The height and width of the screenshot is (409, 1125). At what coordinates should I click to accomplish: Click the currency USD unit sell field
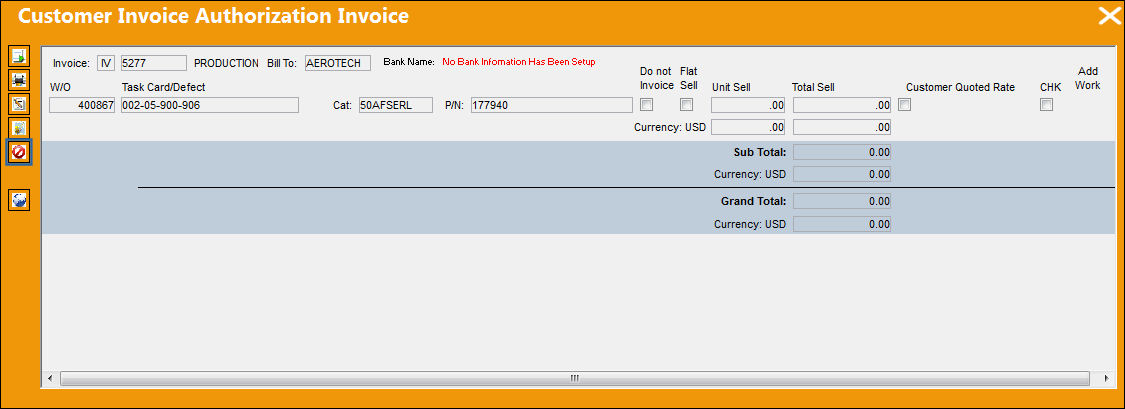[748, 127]
